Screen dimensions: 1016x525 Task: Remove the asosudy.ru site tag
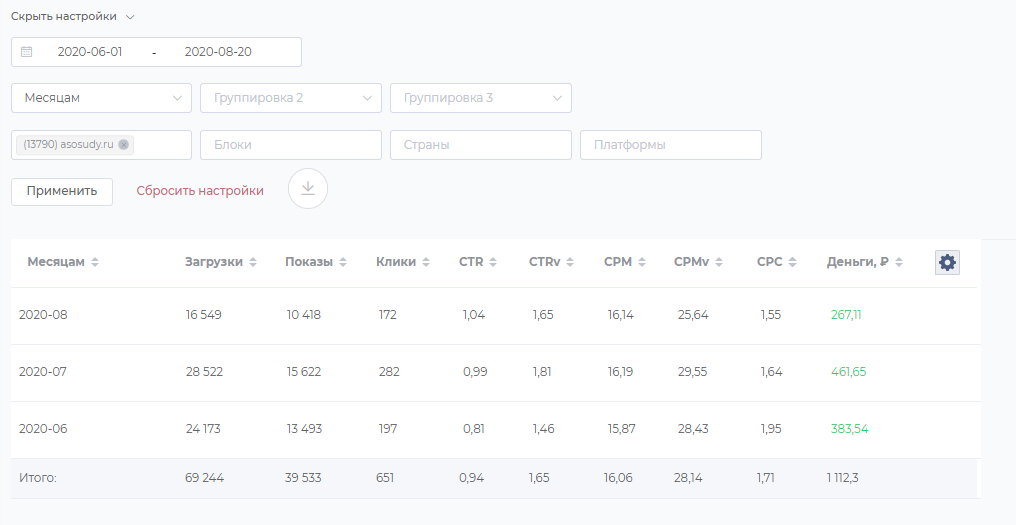(123, 145)
